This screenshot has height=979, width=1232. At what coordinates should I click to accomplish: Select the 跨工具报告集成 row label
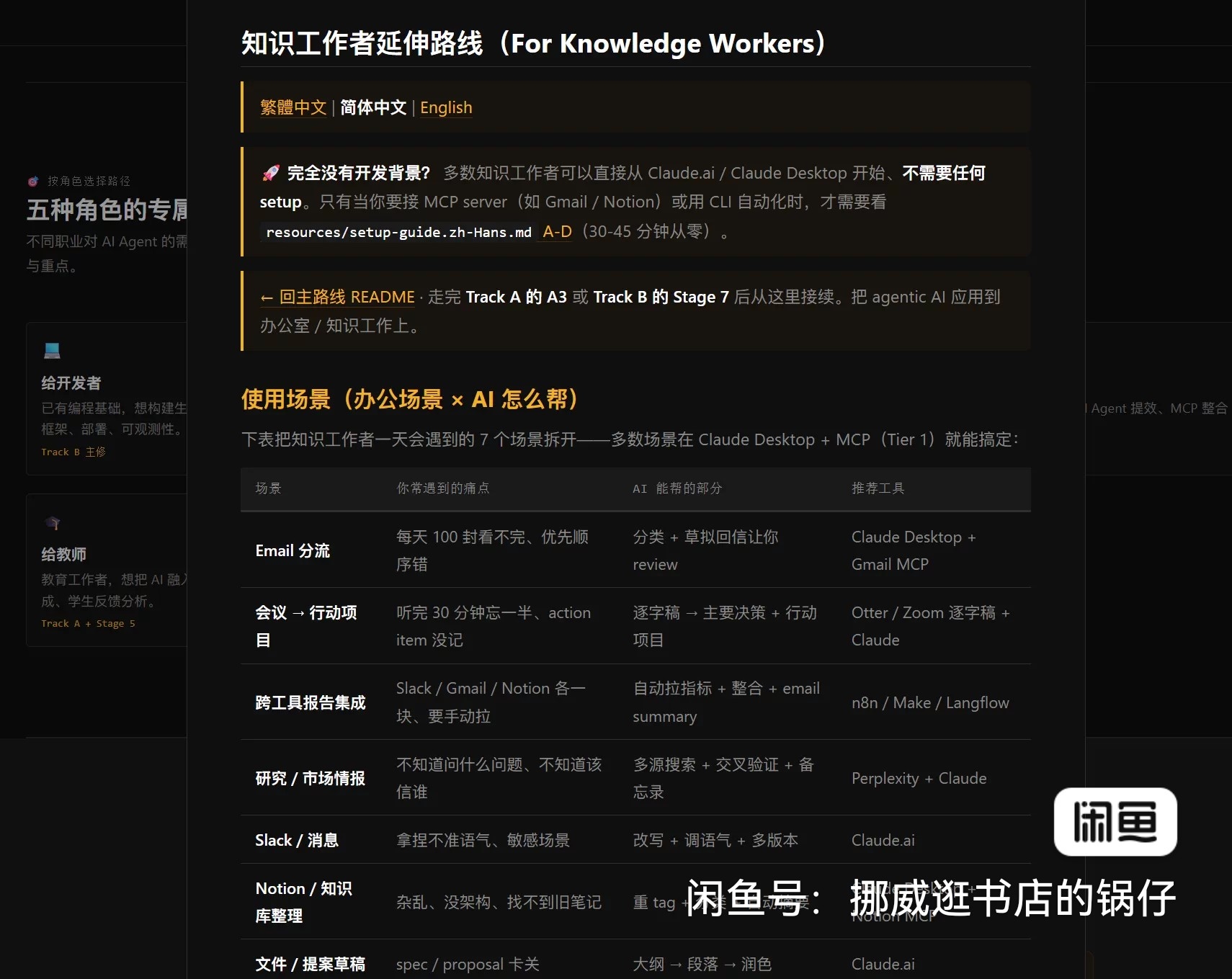[311, 702]
